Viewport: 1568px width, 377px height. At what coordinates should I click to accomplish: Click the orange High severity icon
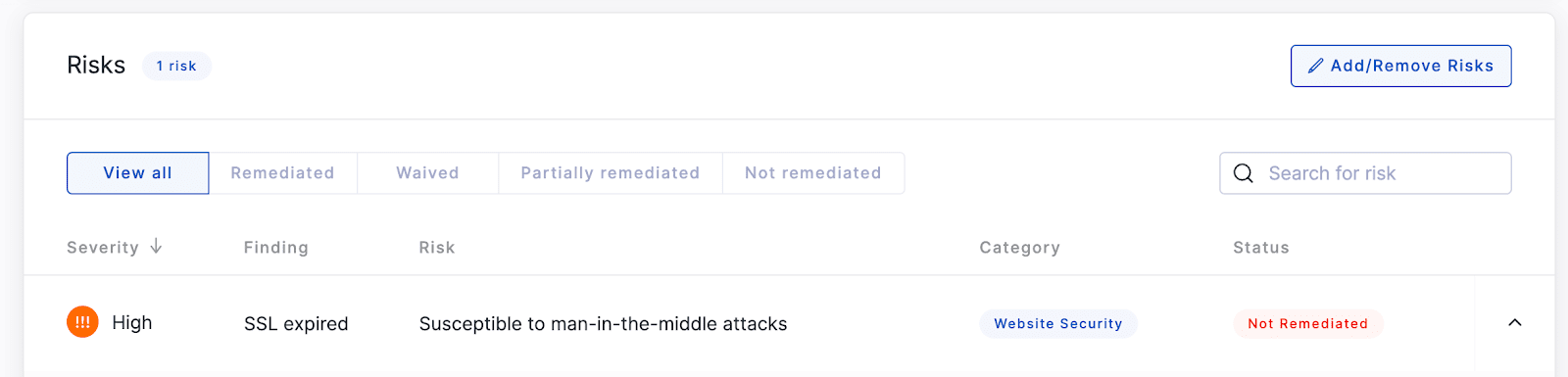pos(82,322)
